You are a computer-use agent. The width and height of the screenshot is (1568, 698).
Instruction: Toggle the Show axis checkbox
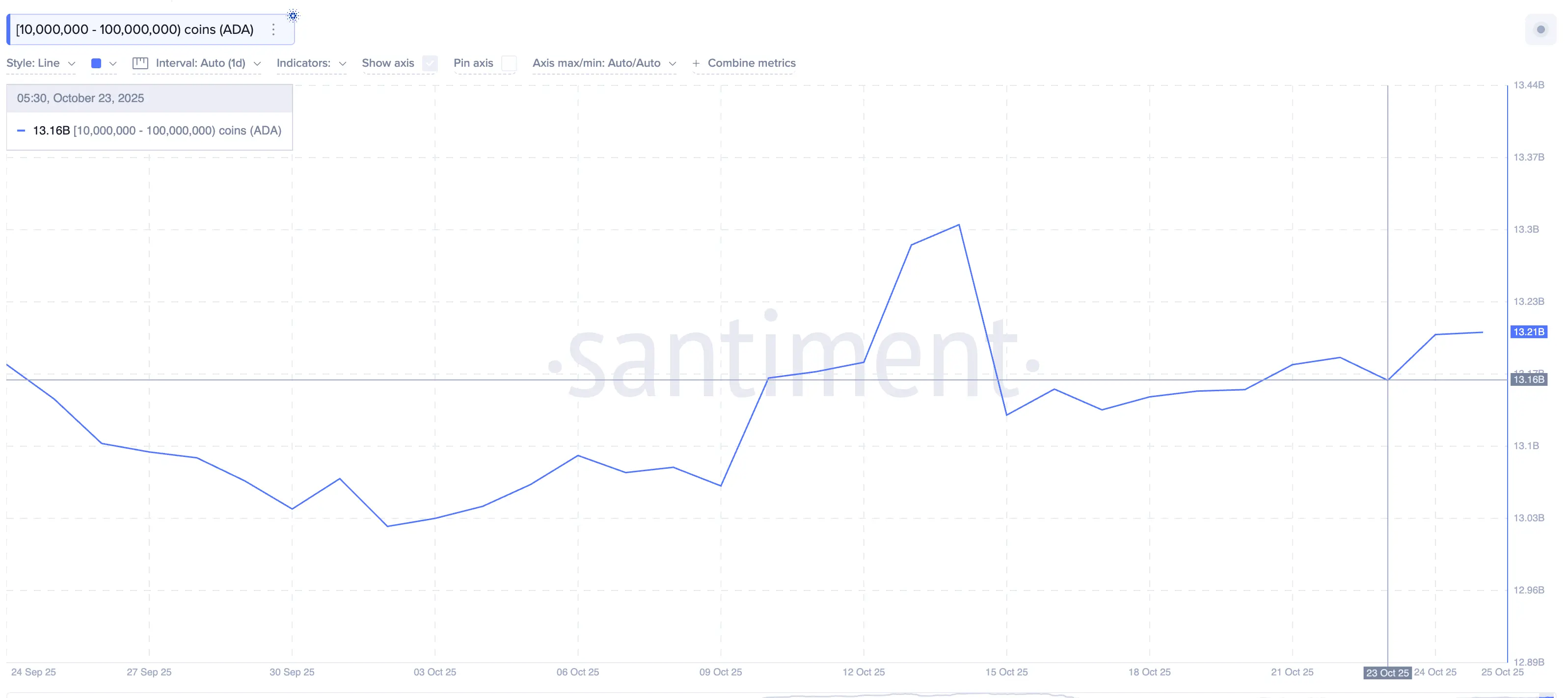click(x=430, y=63)
